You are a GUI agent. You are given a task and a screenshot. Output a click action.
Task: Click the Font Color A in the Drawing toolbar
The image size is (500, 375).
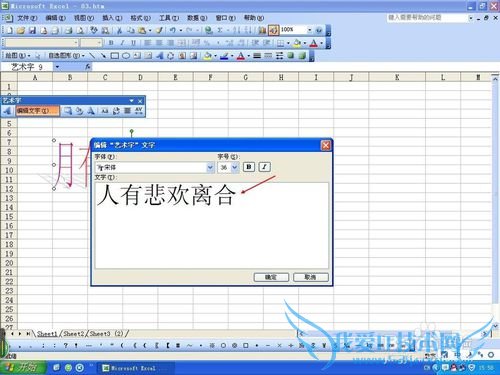241,56
